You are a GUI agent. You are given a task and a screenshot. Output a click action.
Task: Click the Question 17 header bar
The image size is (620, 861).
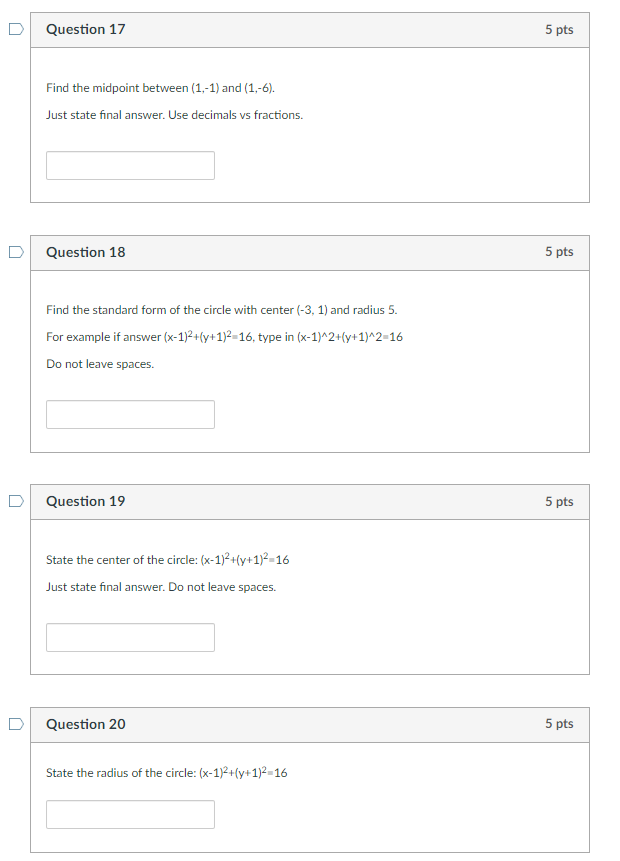point(310,30)
